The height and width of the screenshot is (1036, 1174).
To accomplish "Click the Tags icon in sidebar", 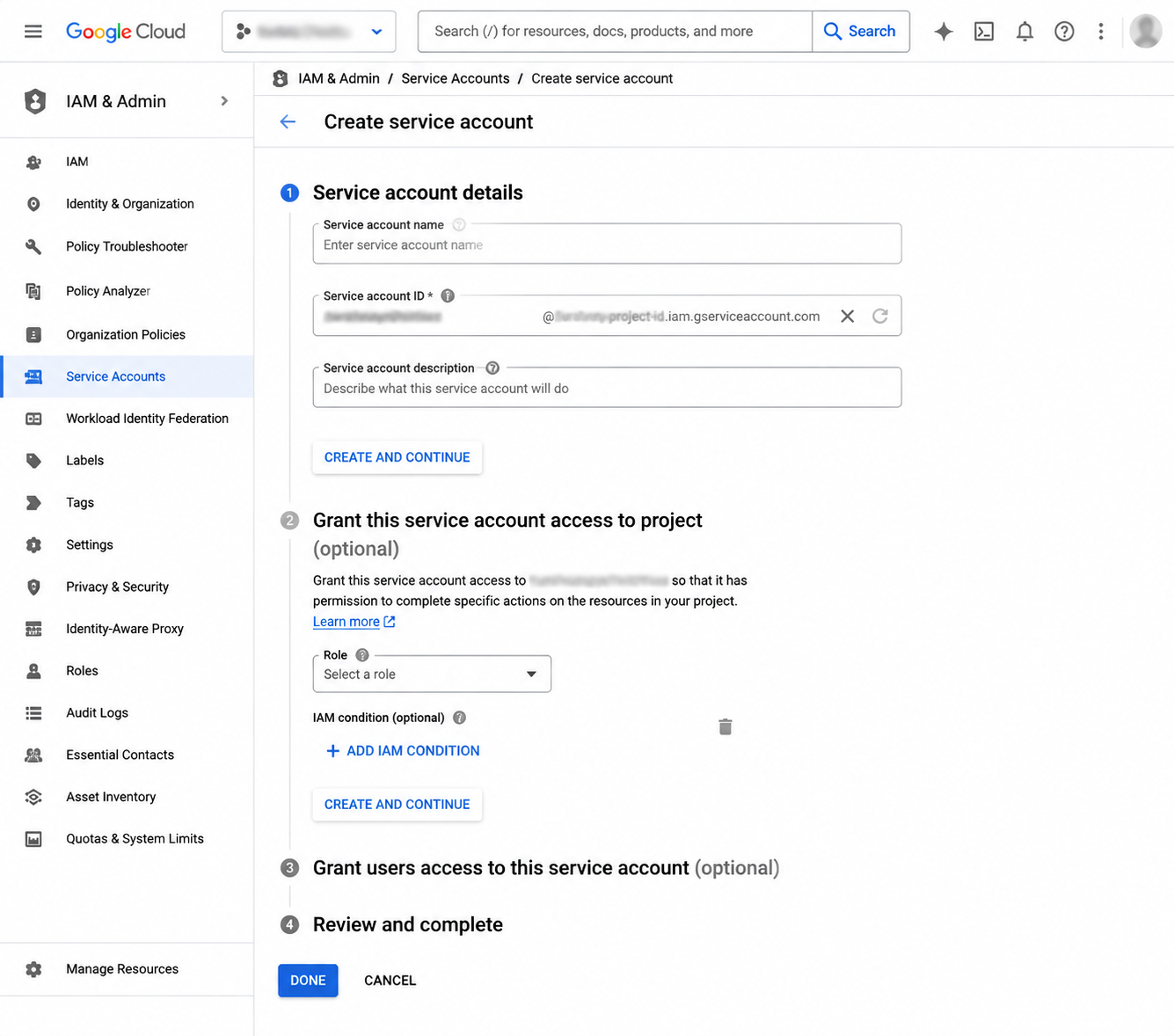I will [33, 503].
